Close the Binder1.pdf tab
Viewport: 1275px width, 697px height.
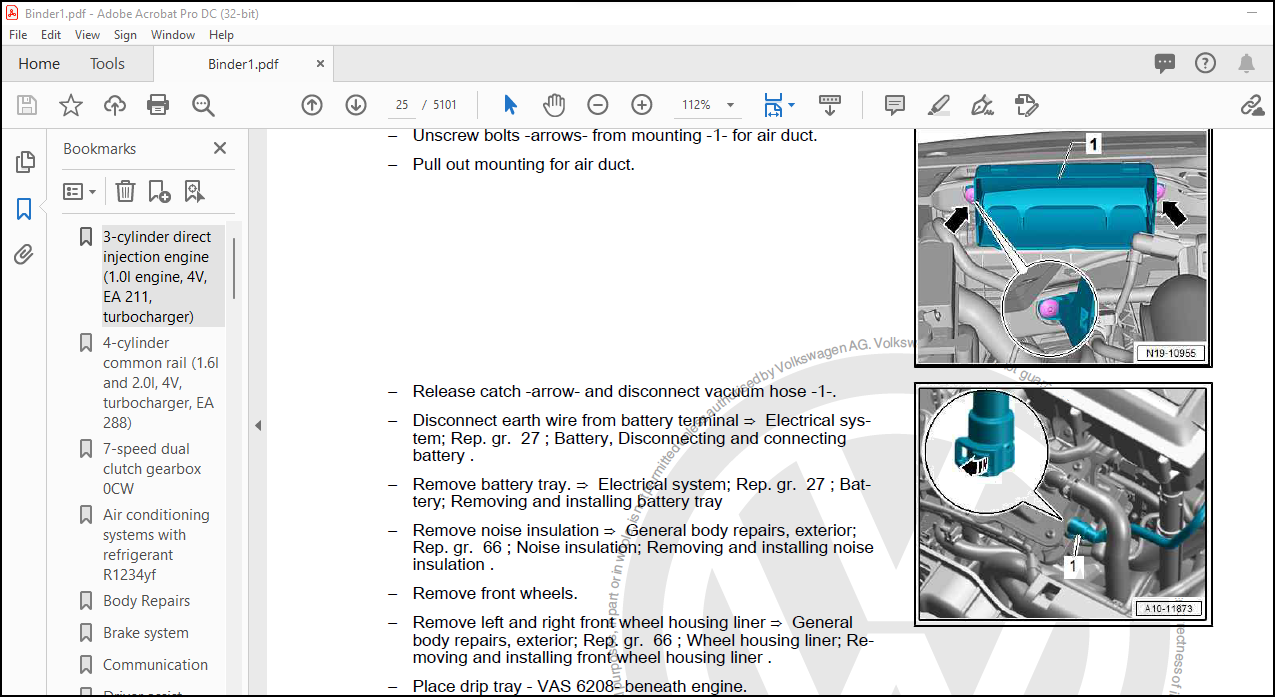[x=321, y=63]
